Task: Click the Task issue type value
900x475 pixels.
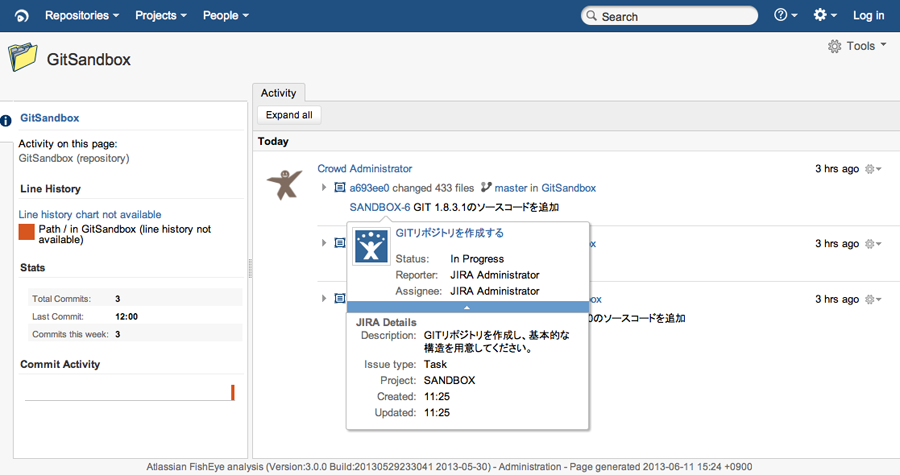Action: click(435, 364)
